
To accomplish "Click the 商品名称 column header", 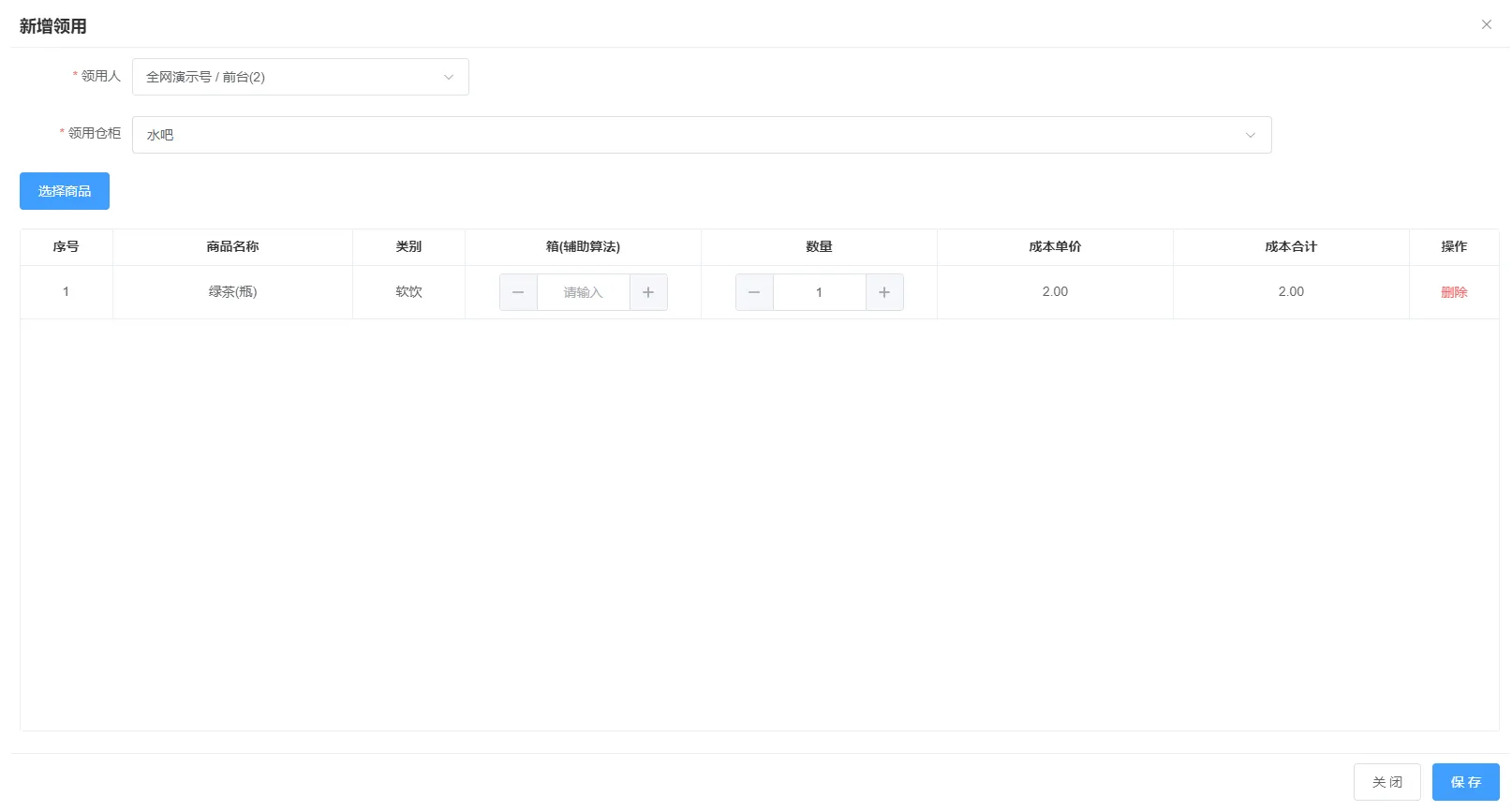I will coord(232,247).
